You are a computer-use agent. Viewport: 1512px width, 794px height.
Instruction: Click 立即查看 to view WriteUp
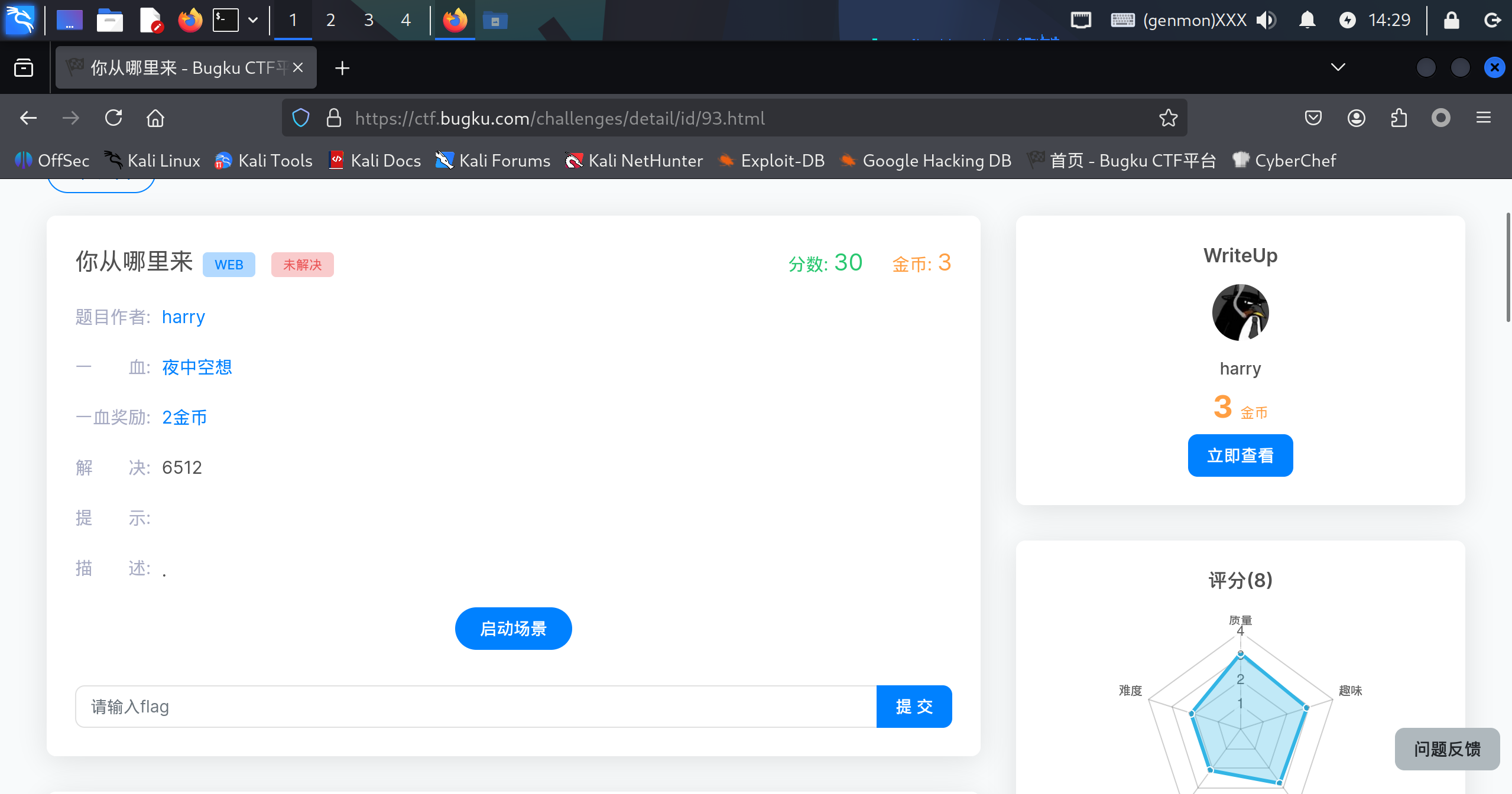[x=1240, y=455]
